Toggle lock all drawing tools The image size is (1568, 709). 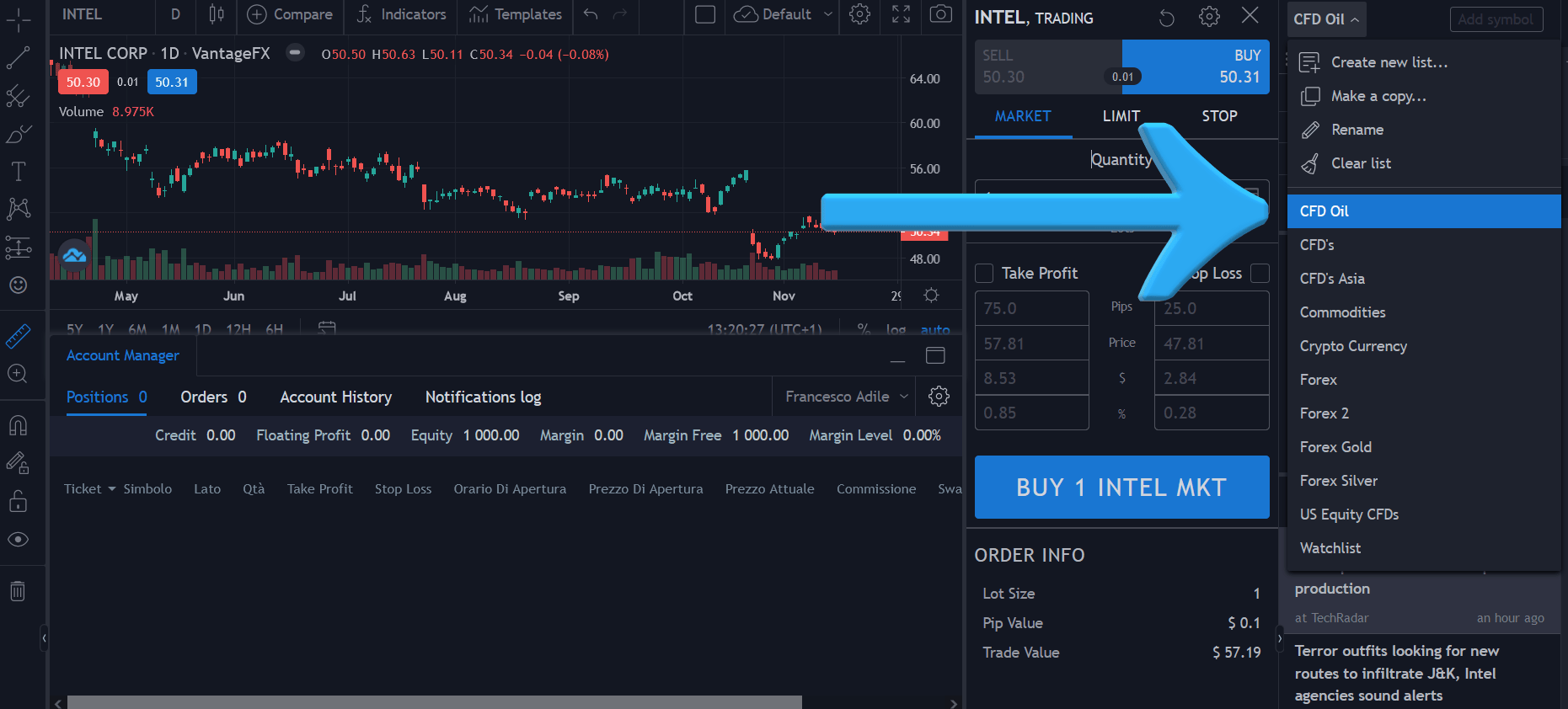click(x=18, y=502)
